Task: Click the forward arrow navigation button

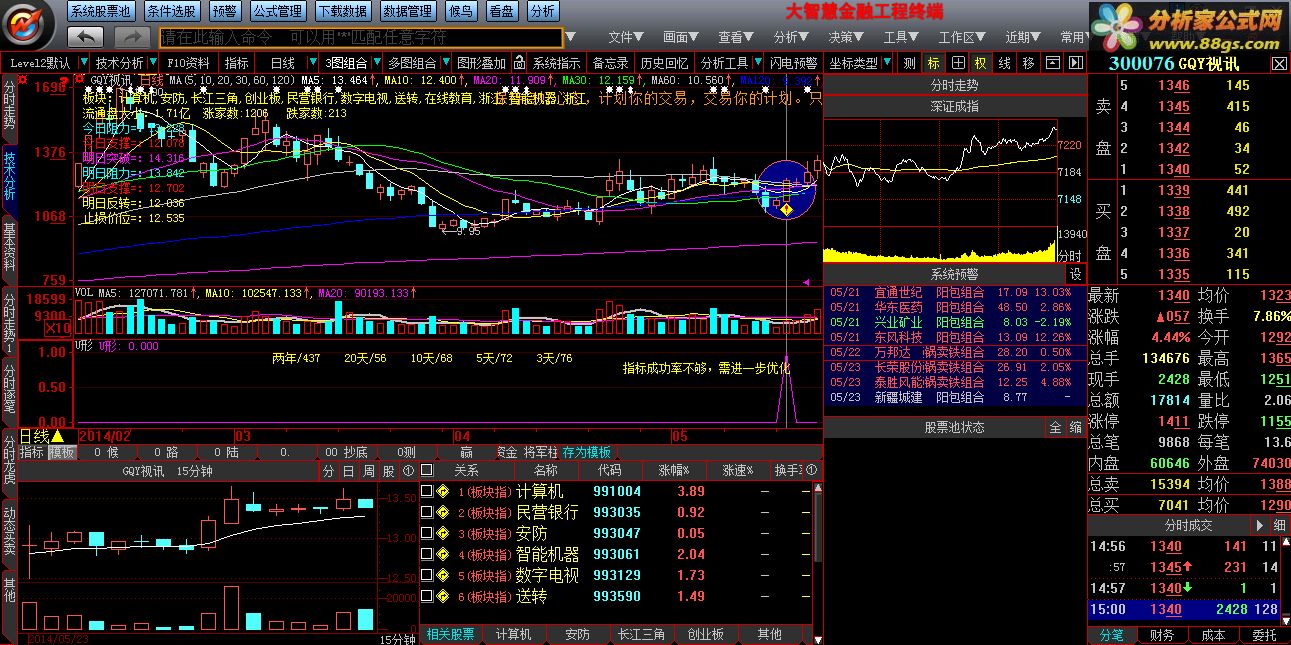Action: point(132,36)
